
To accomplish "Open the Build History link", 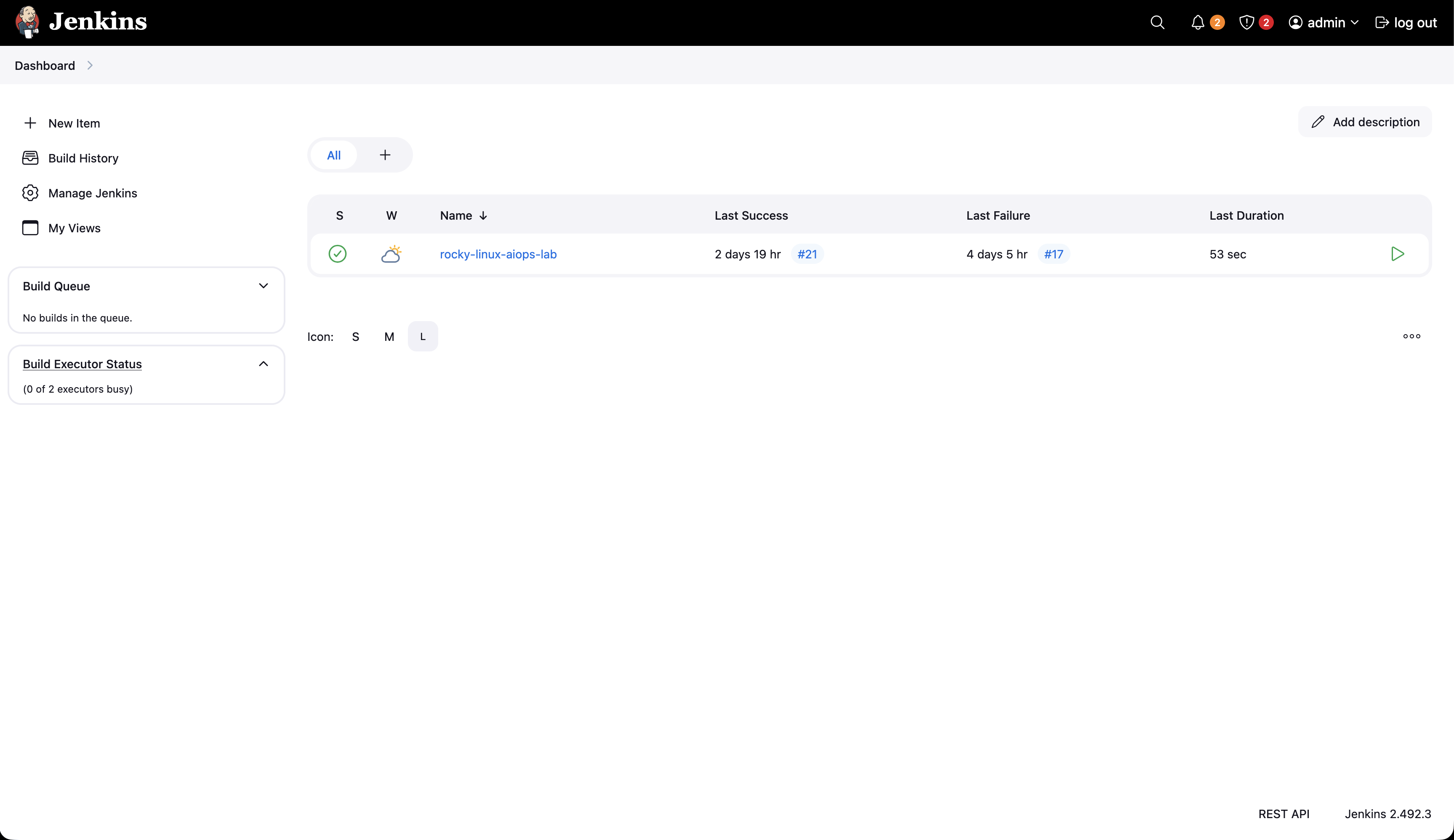I will (83, 158).
